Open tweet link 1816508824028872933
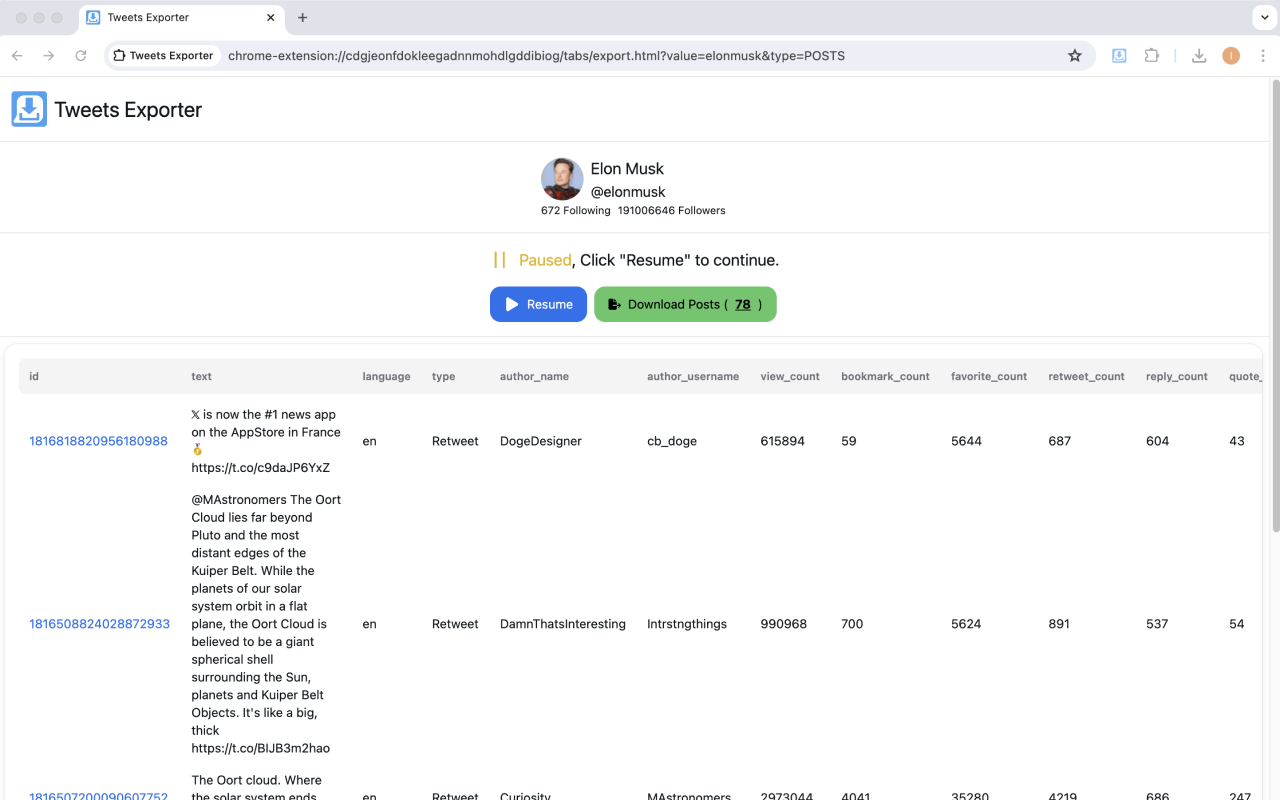The height and width of the screenshot is (800, 1280). tap(99, 624)
